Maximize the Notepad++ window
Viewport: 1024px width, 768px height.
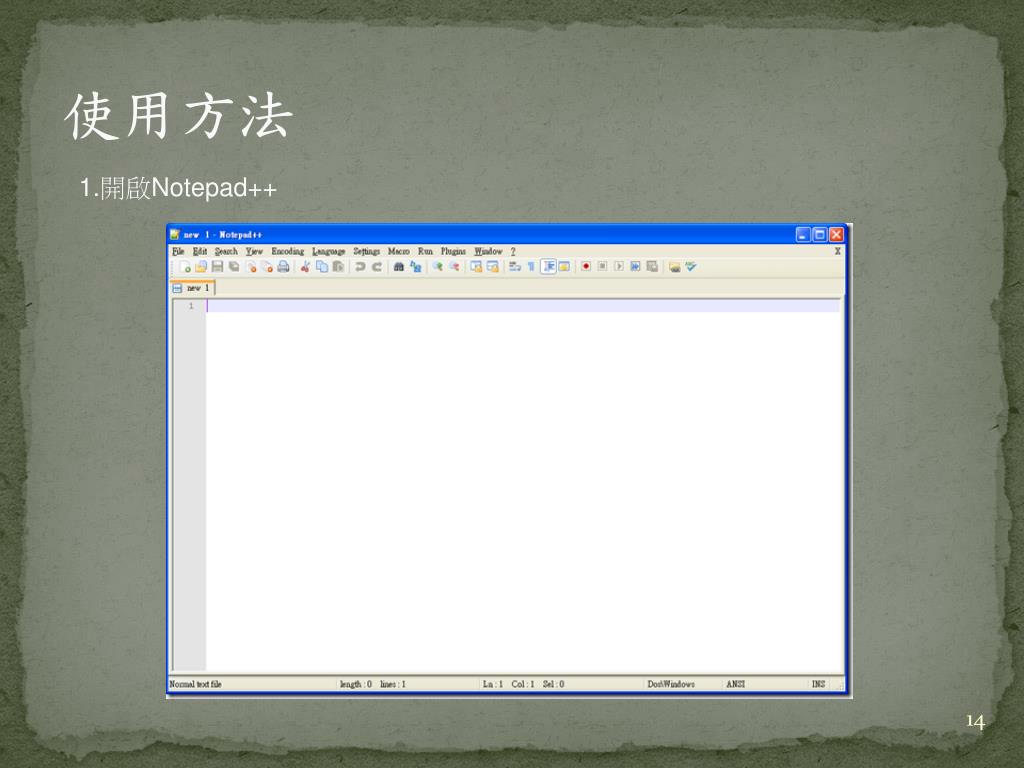[820, 234]
